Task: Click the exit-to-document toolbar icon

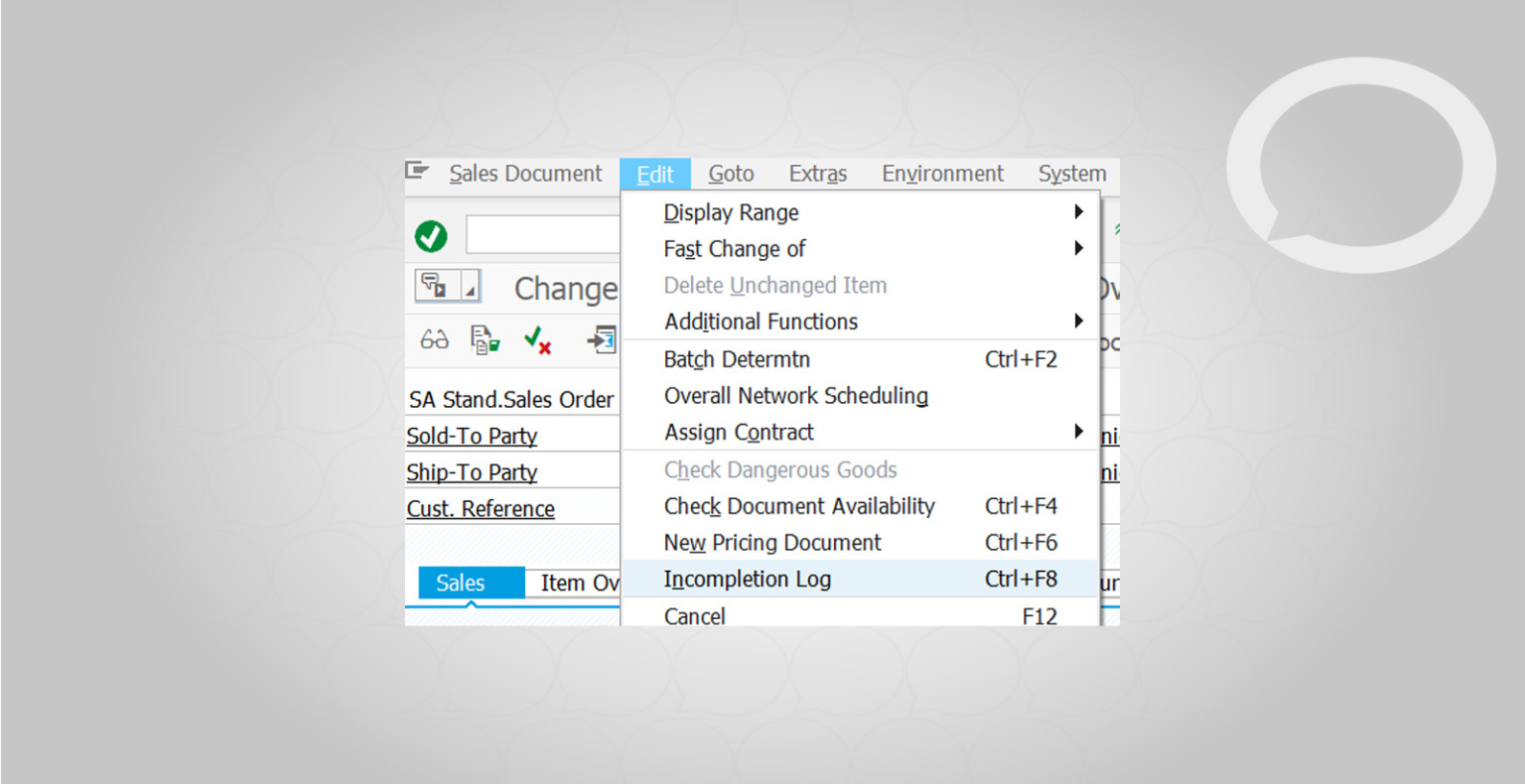Action: (600, 339)
